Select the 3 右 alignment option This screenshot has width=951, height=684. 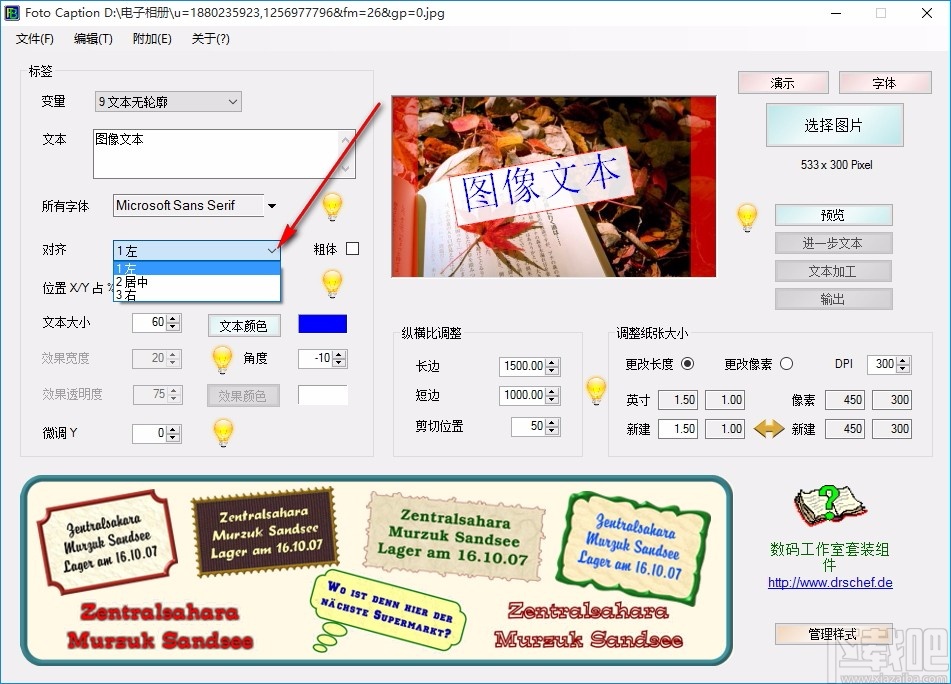(197, 295)
